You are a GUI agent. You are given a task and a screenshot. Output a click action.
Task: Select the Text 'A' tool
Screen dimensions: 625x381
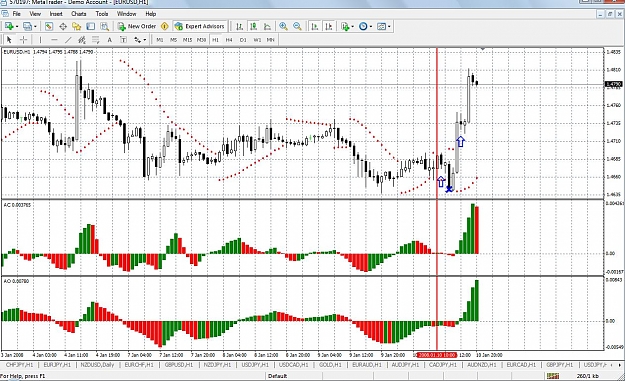pos(110,39)
